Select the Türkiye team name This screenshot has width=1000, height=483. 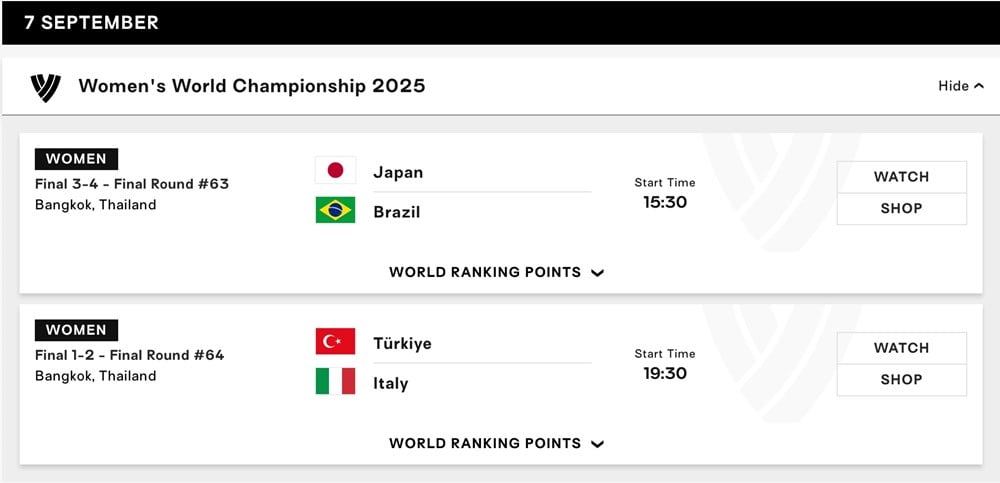point(402,343)
